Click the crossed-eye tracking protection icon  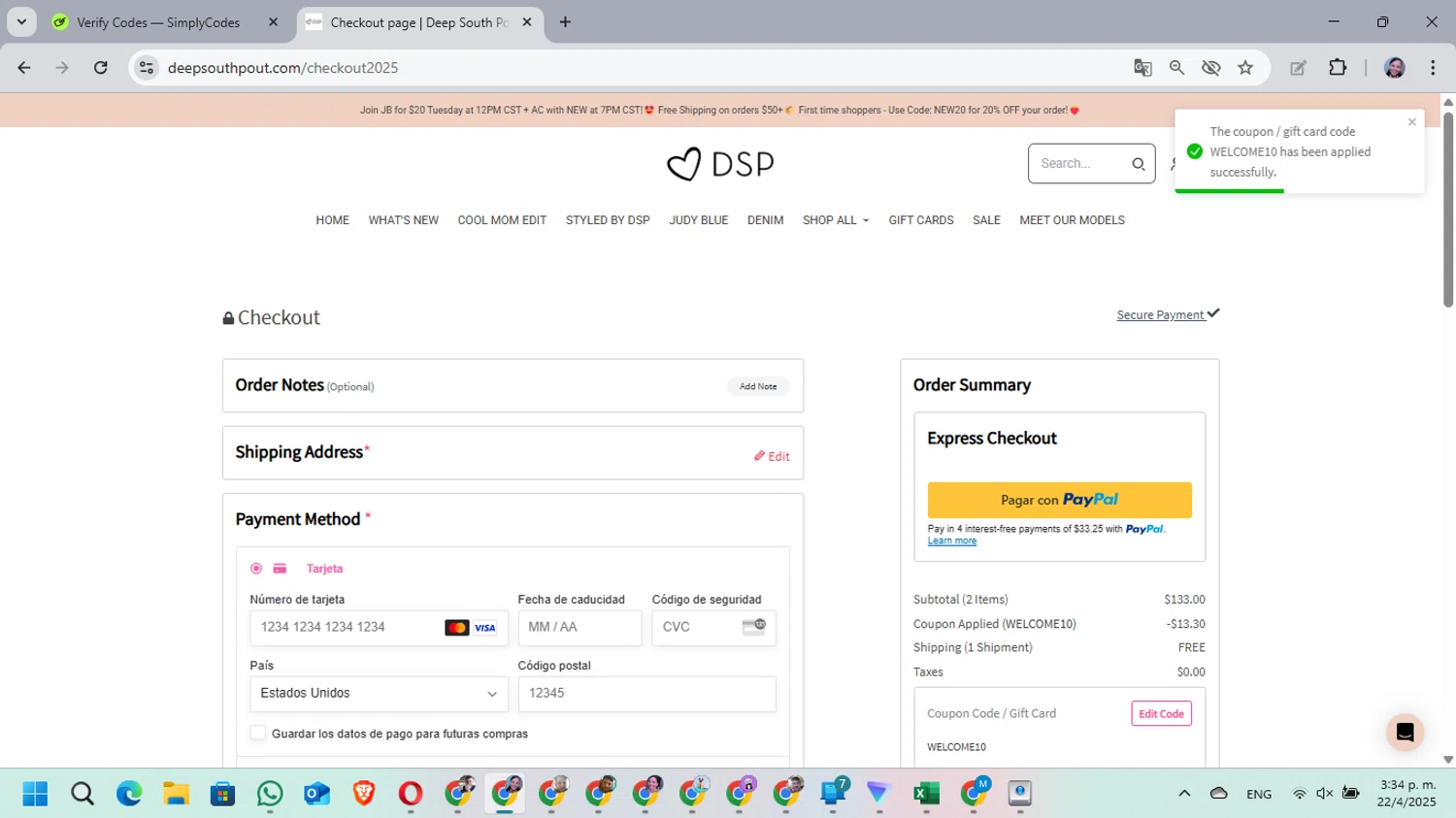(1210, 68)
